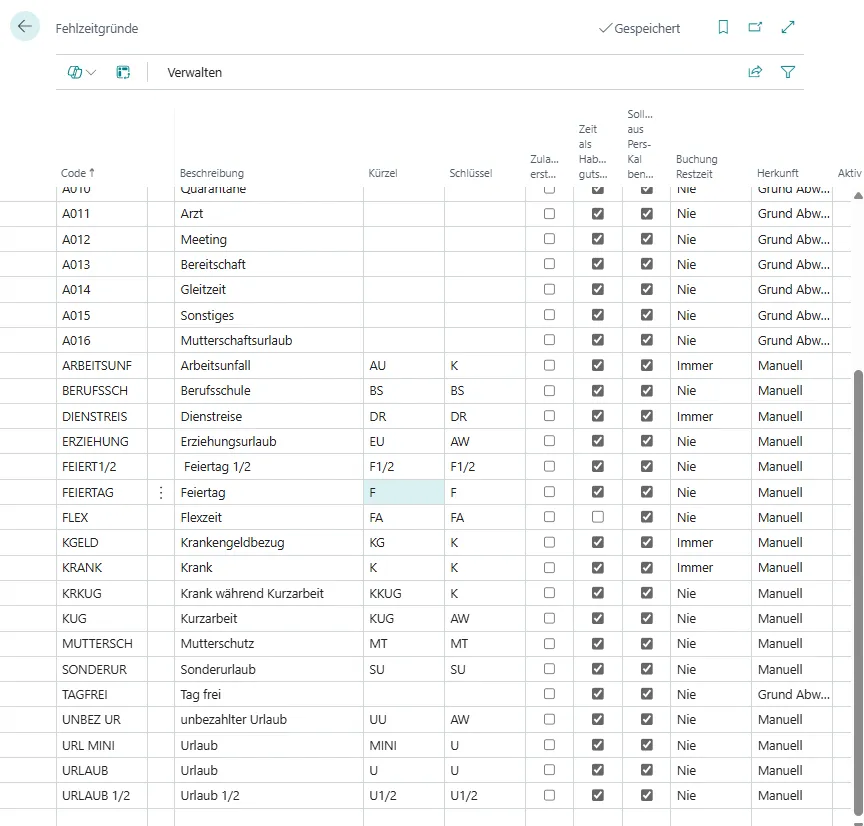Viewport: 864px width, 826px height.
Task: Click the share icon
Action: [755, 72]
